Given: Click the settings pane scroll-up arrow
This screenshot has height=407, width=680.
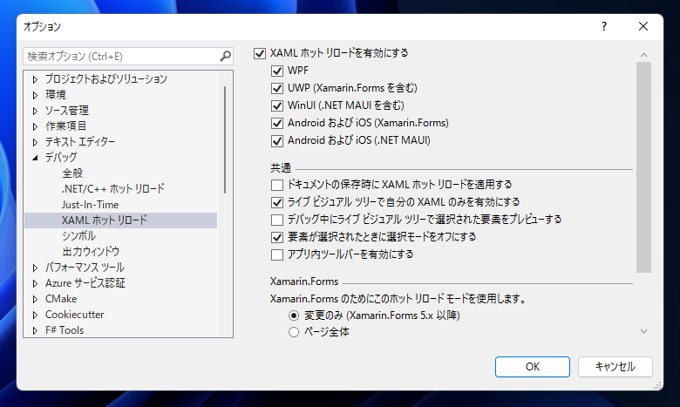Looking at the screenshot, I should pyautogui.click(x=644, y=55).
